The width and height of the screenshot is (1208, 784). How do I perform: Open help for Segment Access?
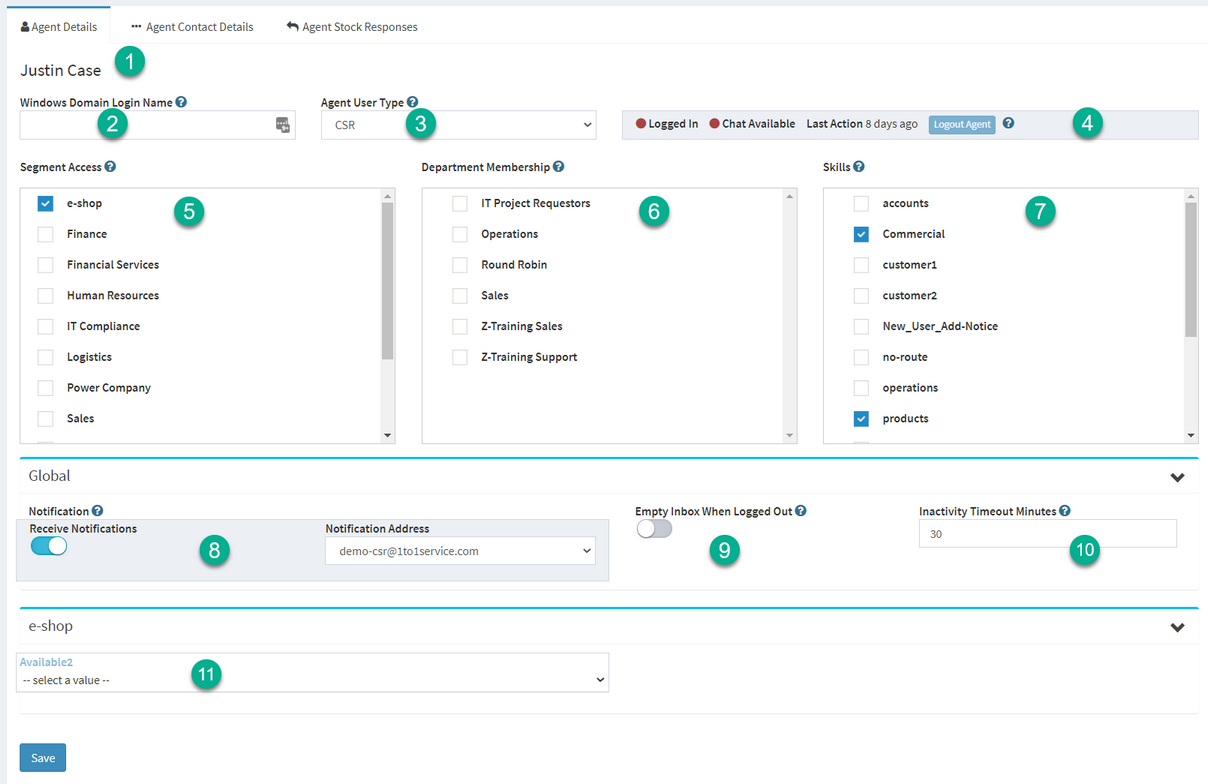point(110,167)
